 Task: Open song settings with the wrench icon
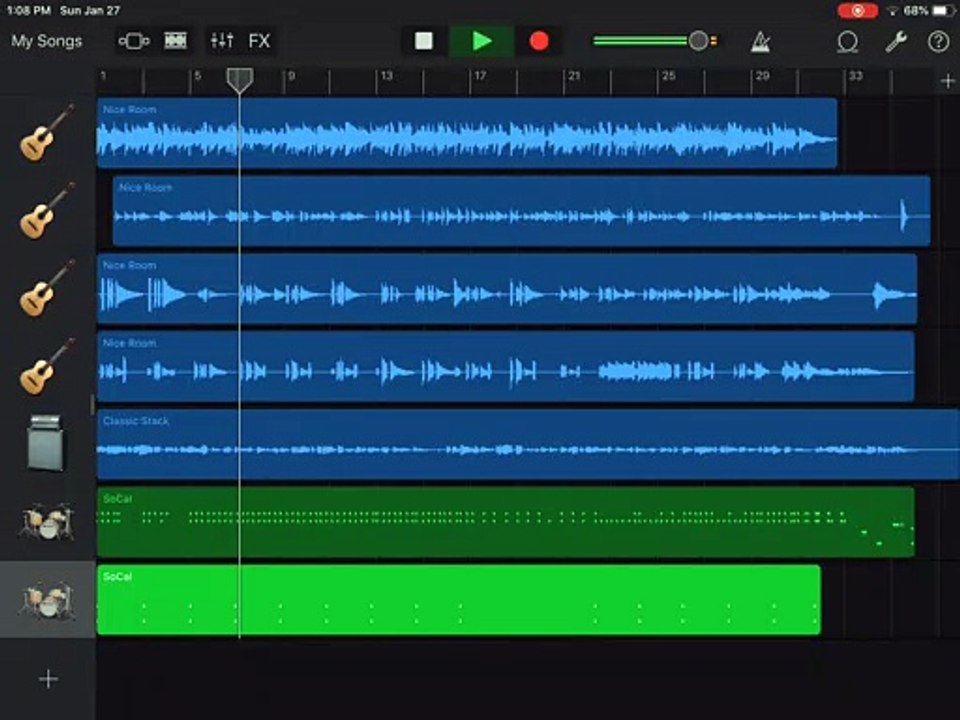pos(896,42)
